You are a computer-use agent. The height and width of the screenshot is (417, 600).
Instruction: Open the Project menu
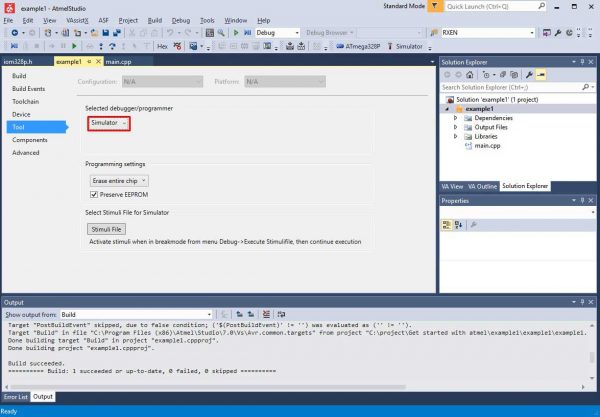pos(128,20)
